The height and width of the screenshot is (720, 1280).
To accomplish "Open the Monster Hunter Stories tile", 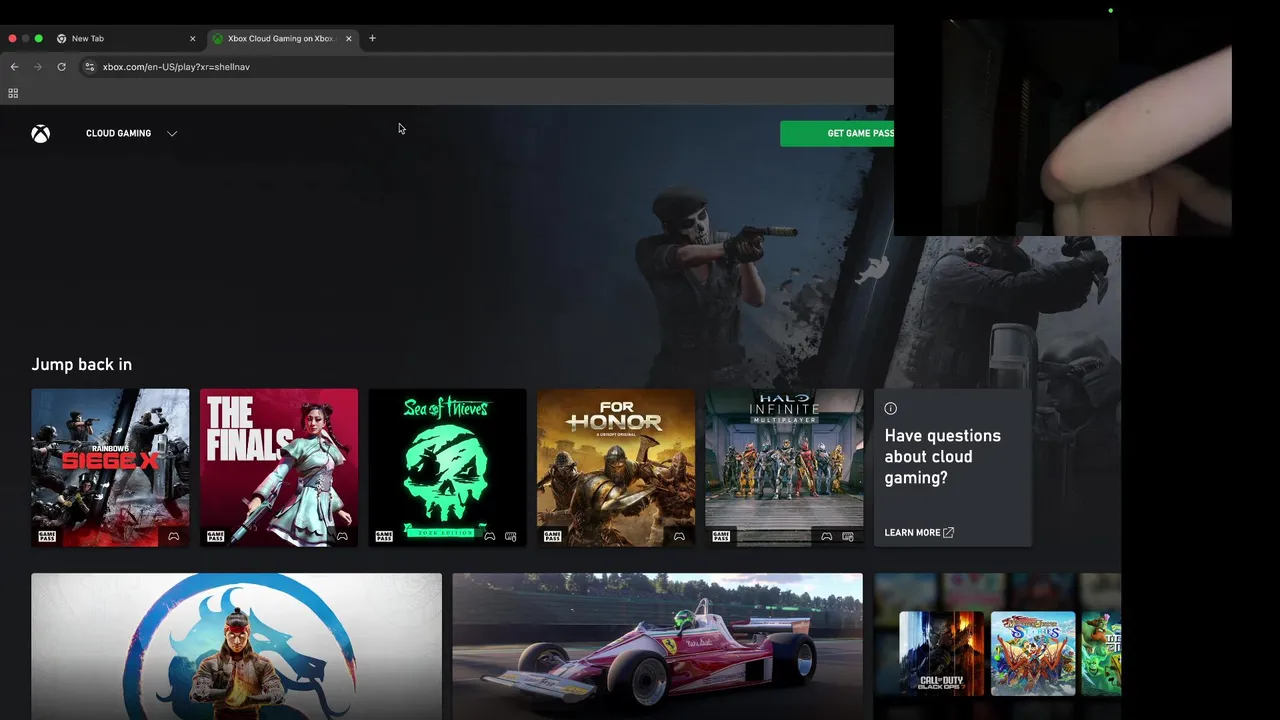I will pos(1033,653).
